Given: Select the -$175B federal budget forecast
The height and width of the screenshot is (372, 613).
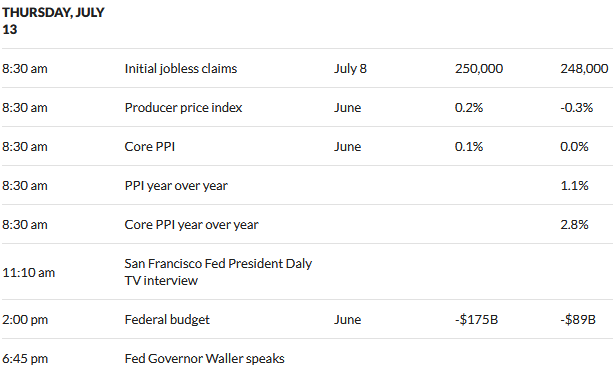Looking at the screenshot, I should click(477, 320).
